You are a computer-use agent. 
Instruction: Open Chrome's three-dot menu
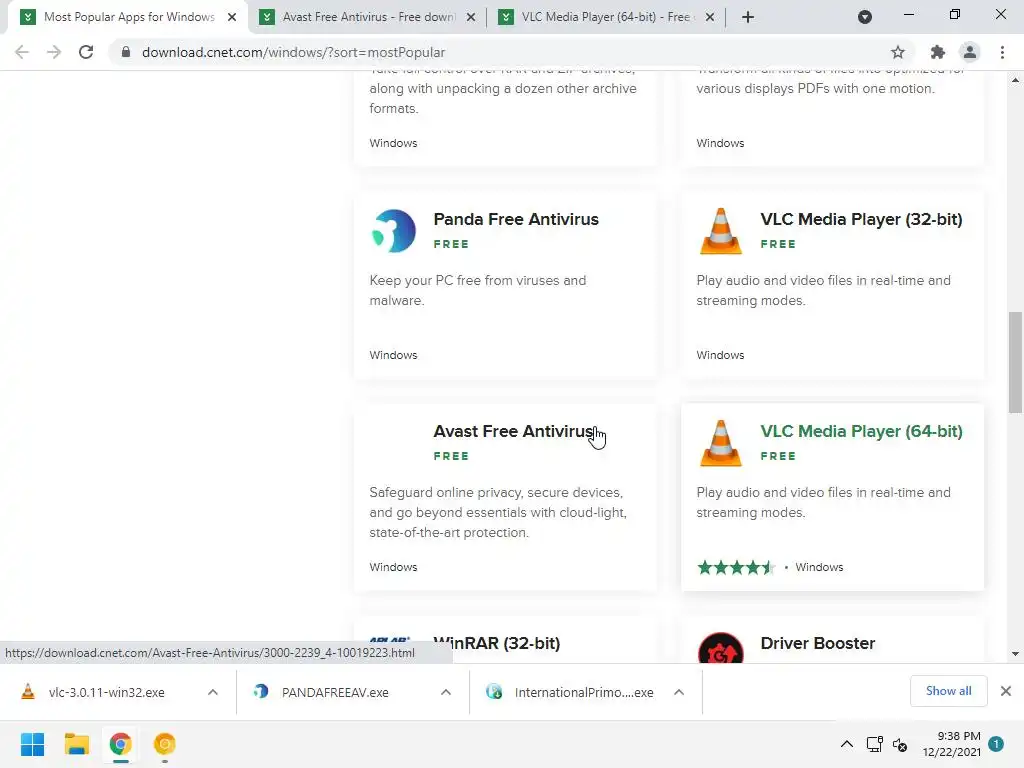tap(1002, 52)
